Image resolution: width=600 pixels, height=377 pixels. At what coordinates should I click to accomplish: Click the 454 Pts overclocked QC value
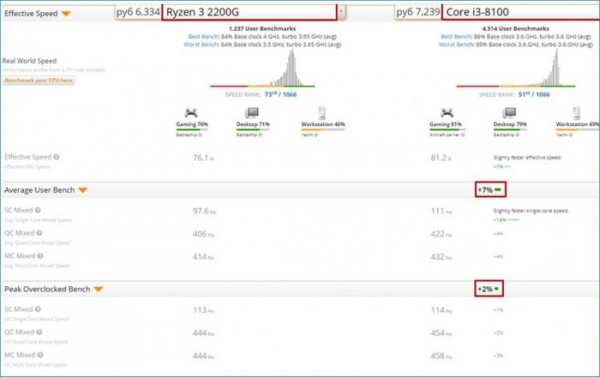pos(441,333)
